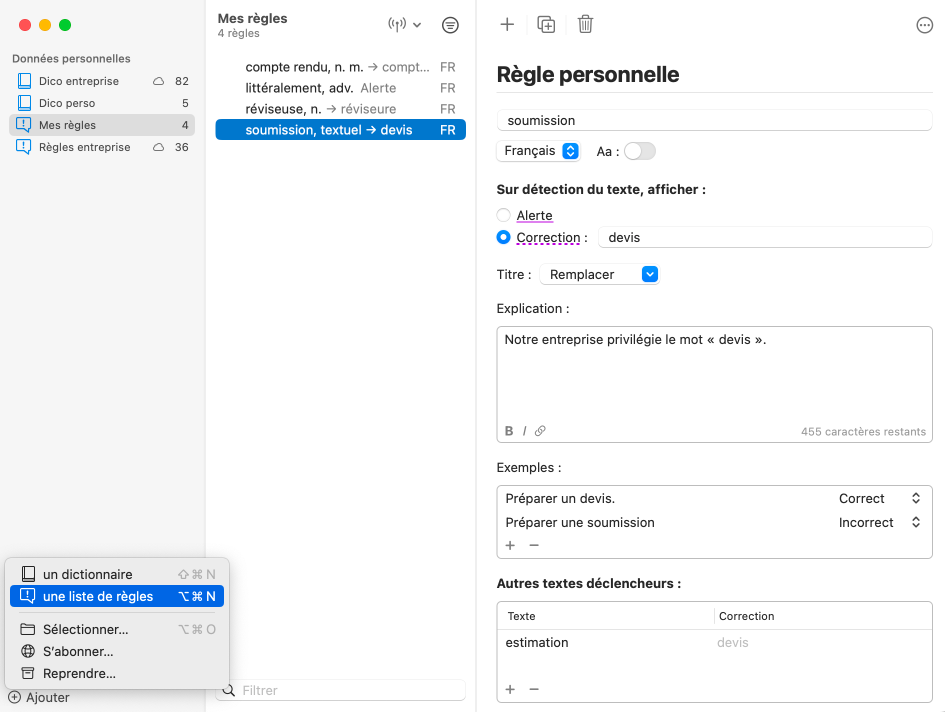
Task: Duplicate the rule with the duplicate icon
Action: click(x=546, y=25)
